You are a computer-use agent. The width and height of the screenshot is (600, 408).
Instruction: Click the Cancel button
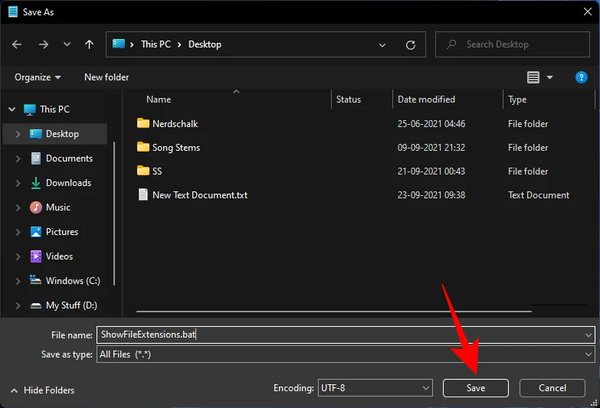tap(552, 388)
